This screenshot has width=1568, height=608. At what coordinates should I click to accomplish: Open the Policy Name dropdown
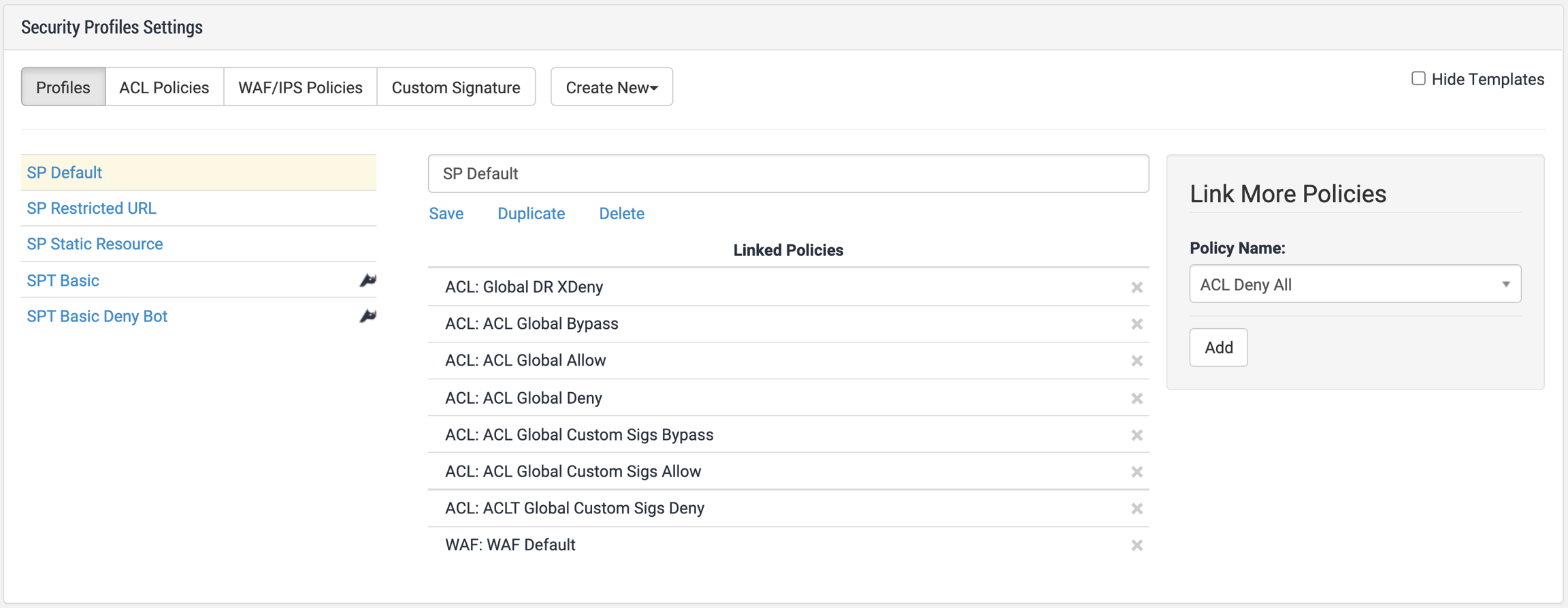(1354, 285)
